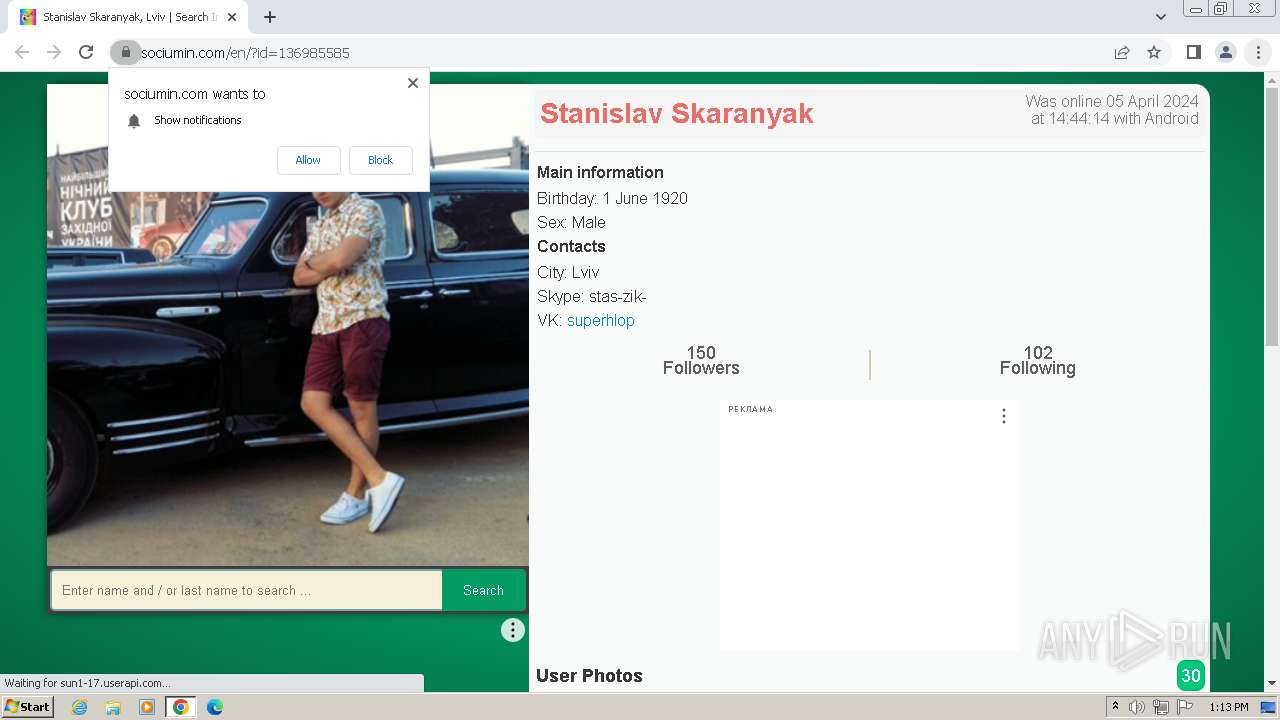Click the padlock site info icon
The width and height of the screenshot is (1280, 720).
tap(126, 53)
